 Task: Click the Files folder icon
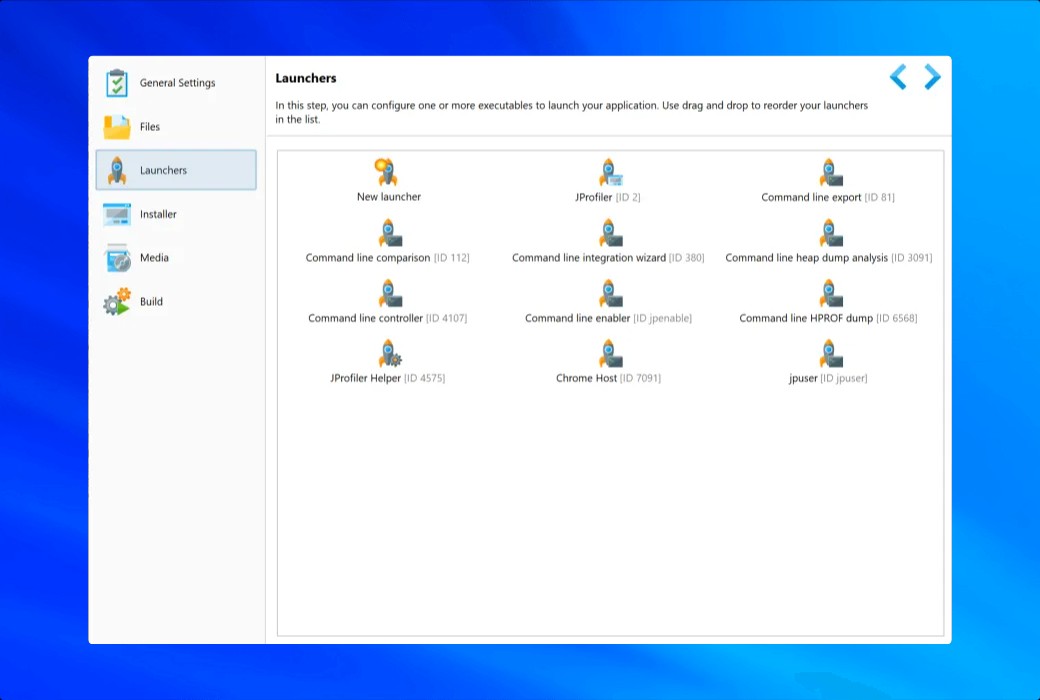click(117, 127)
